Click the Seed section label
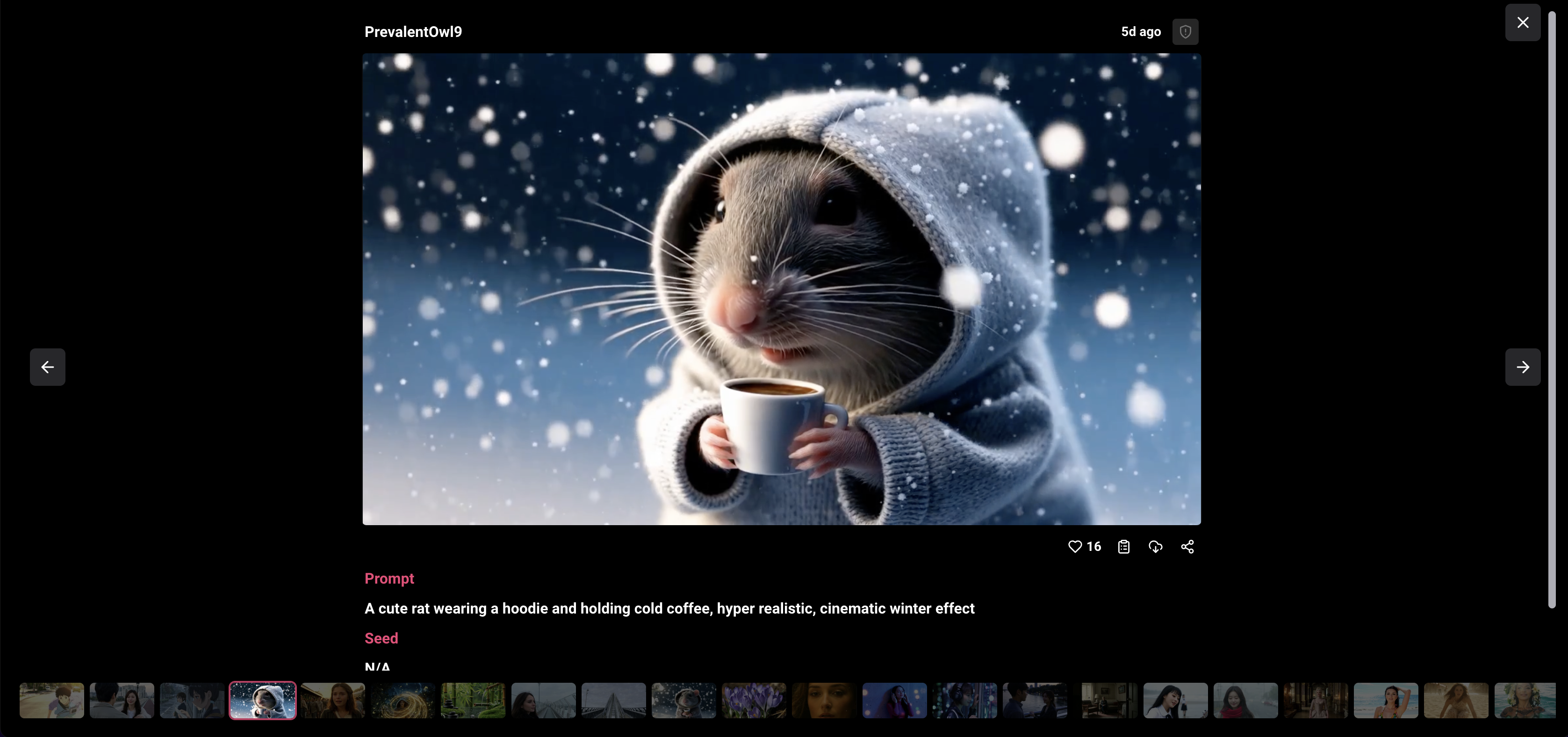 (381, 638)
